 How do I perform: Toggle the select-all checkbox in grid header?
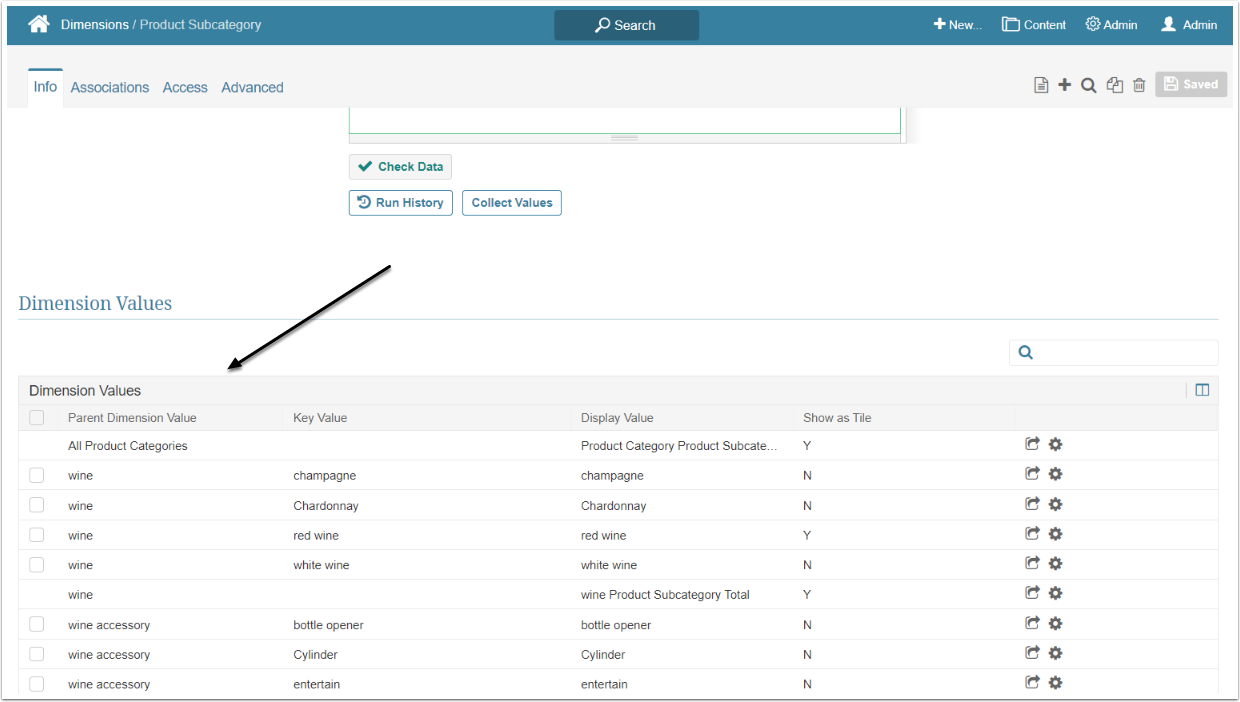coord(37,418)
